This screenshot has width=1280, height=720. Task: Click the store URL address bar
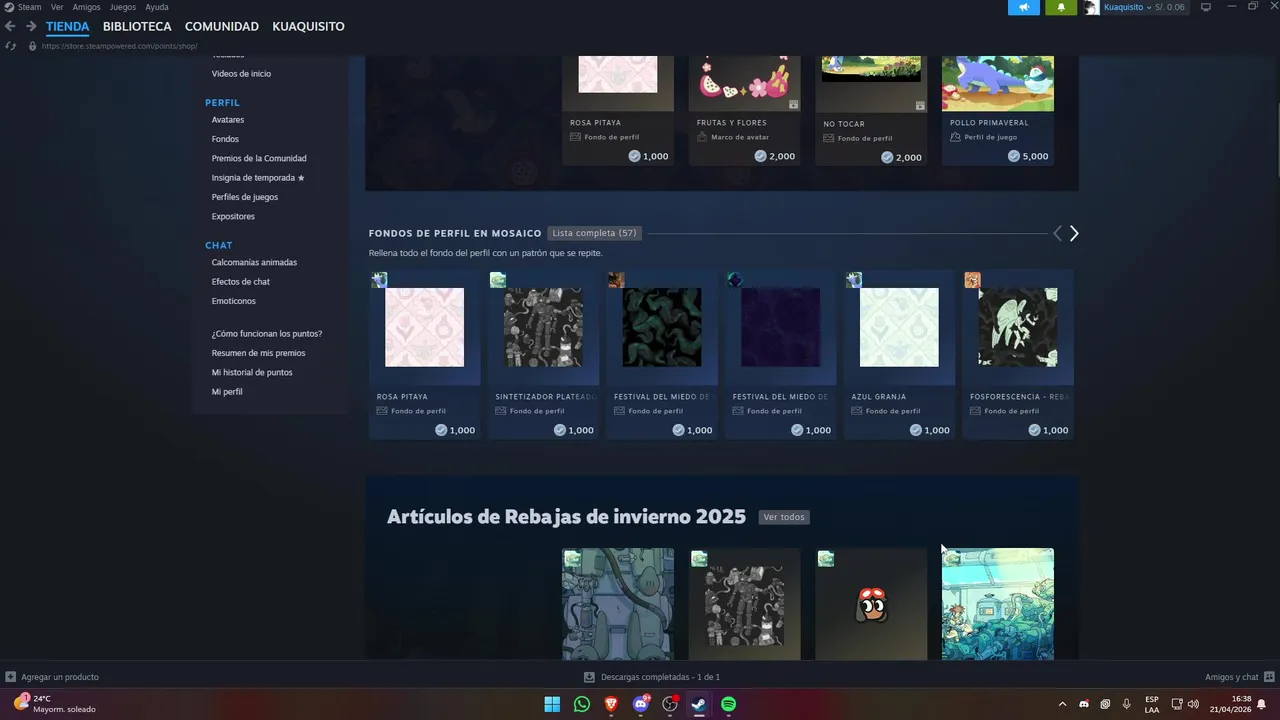(120, 46)
